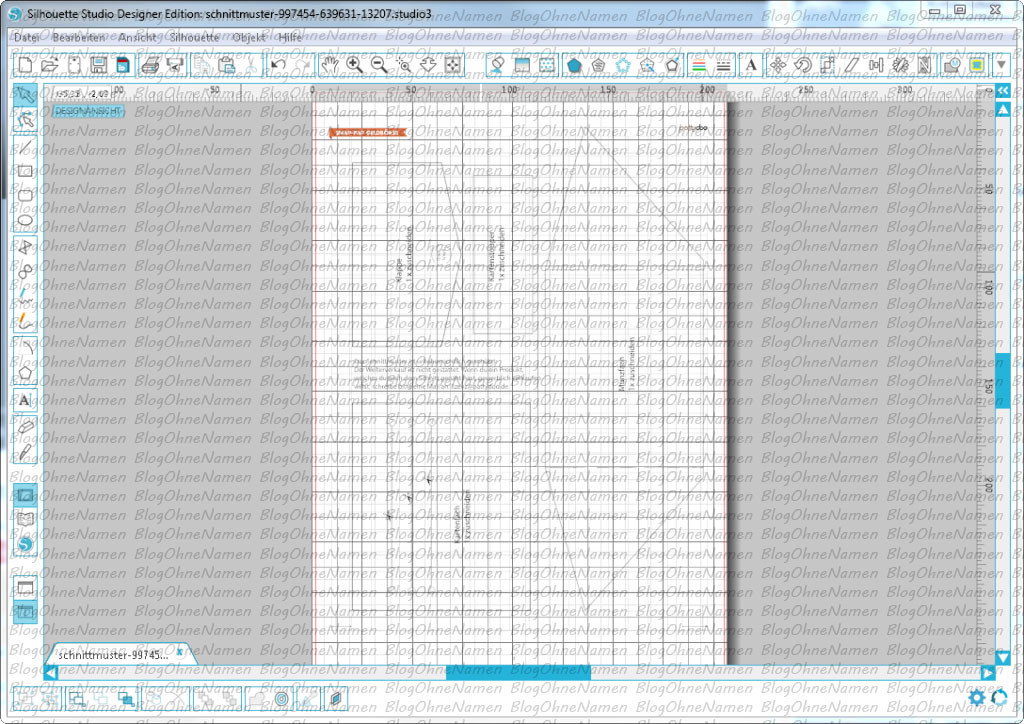
Task: Save the file with floppy disk icon
Action: [98, 65]
